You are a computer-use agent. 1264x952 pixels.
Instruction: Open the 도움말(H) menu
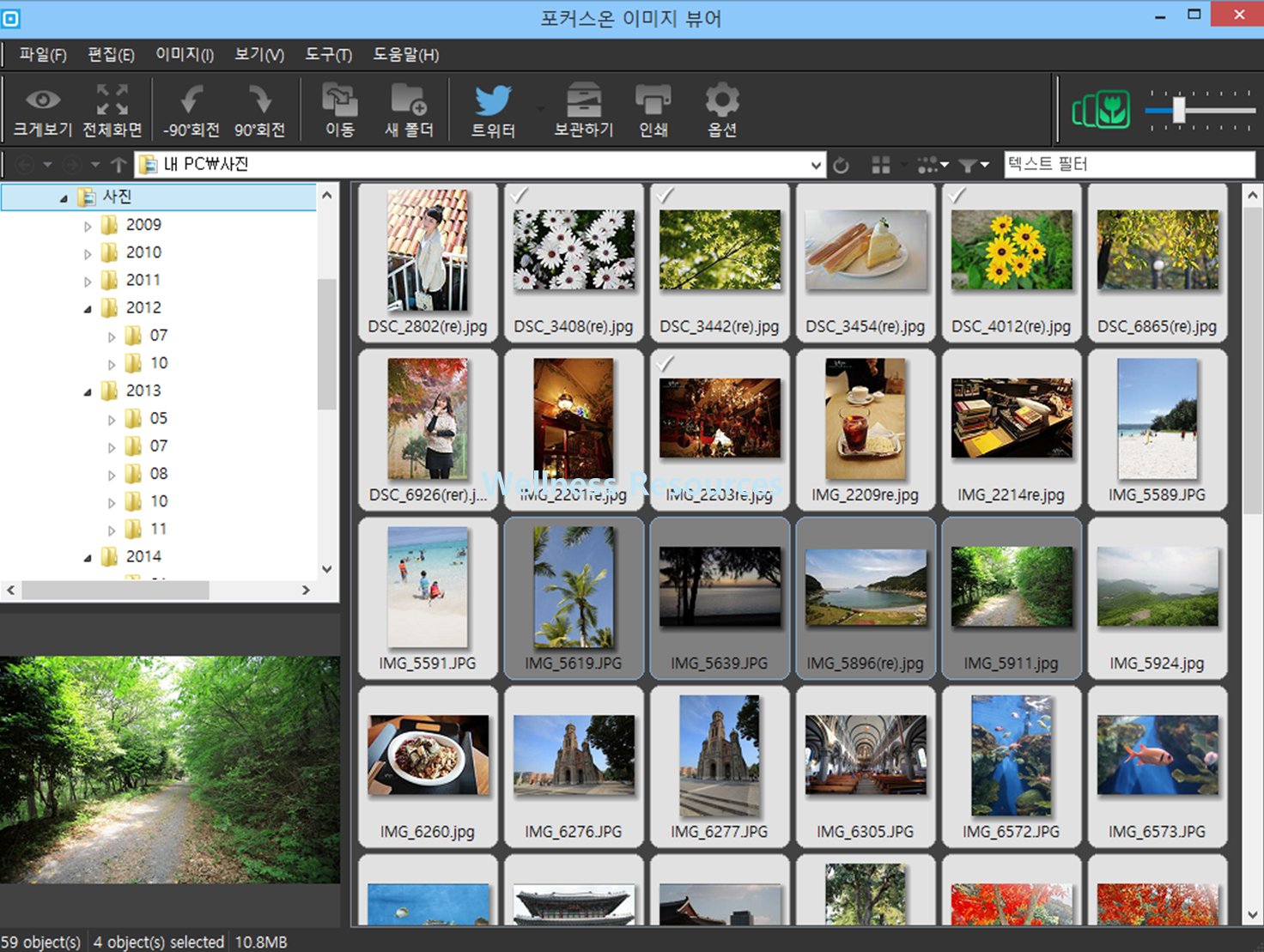pos(406,55)
